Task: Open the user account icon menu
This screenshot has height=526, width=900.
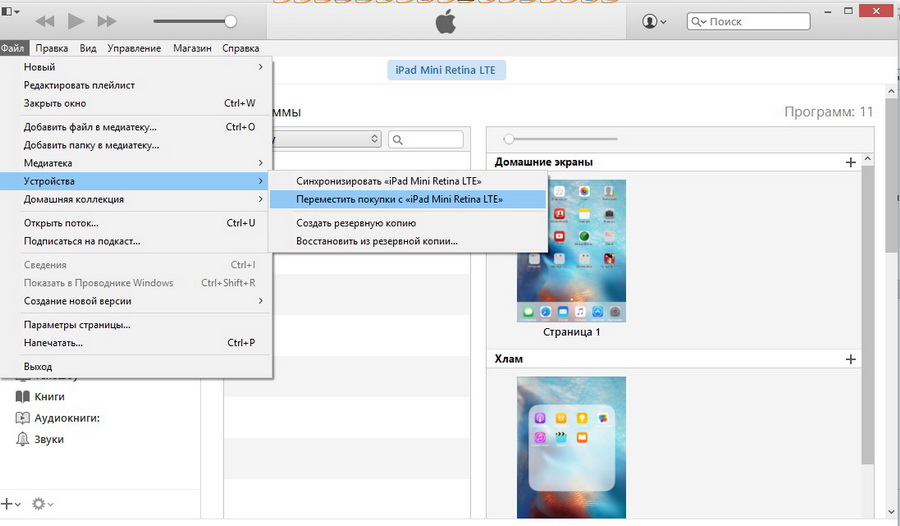Action: (655, 21)
